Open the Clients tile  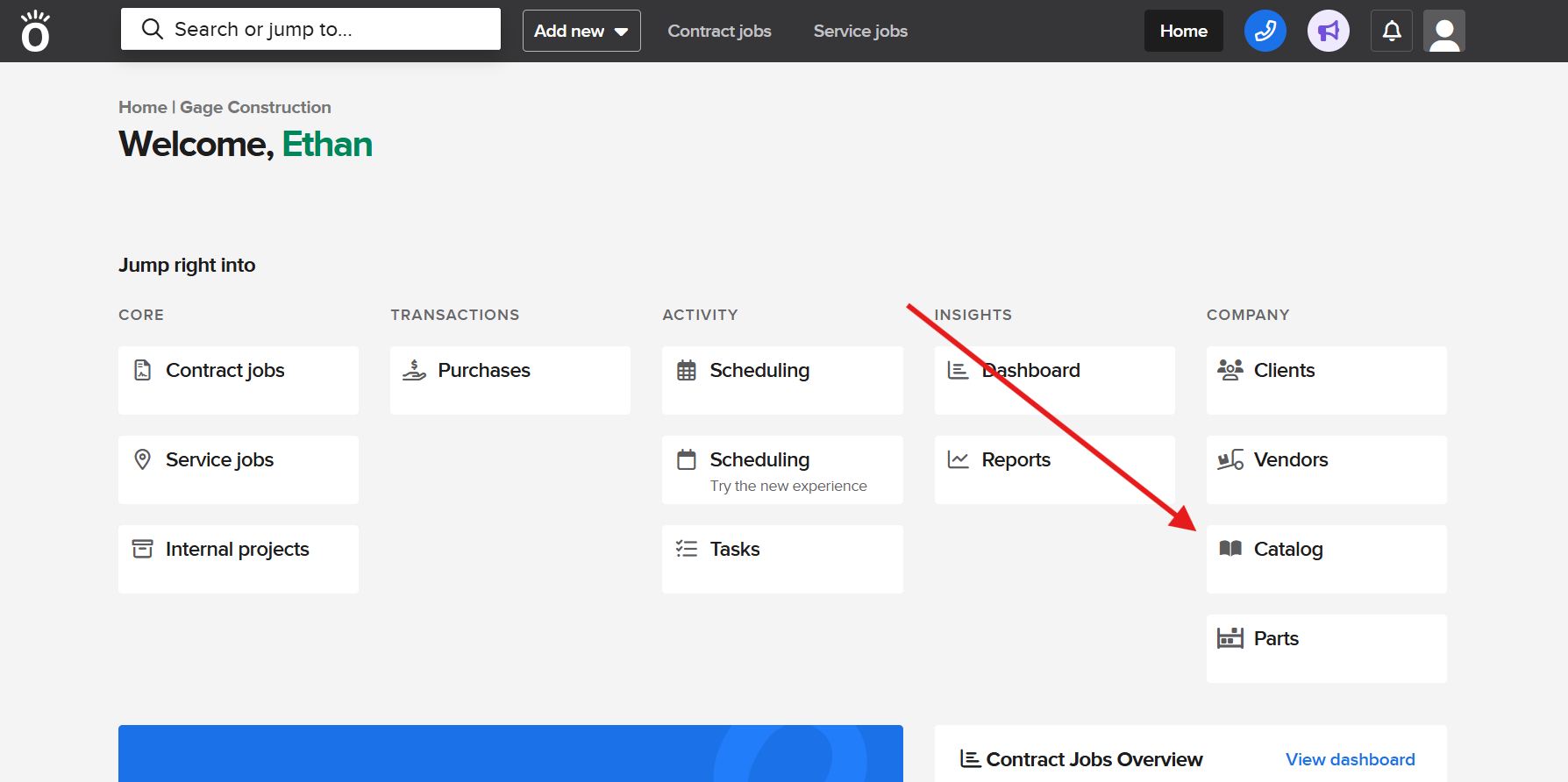tap(1325, 380)
